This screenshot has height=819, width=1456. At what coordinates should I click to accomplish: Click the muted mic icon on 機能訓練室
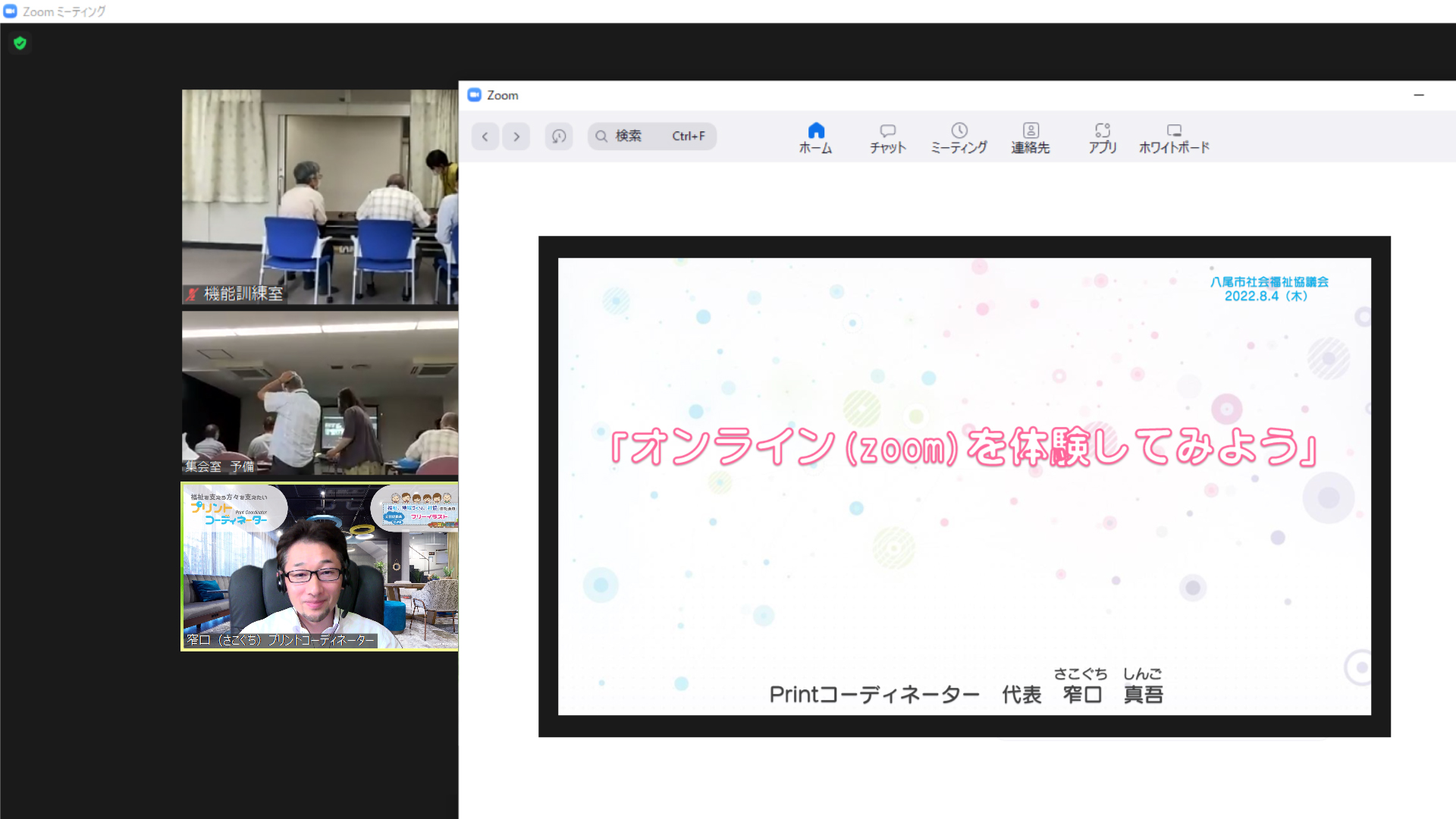193,294
